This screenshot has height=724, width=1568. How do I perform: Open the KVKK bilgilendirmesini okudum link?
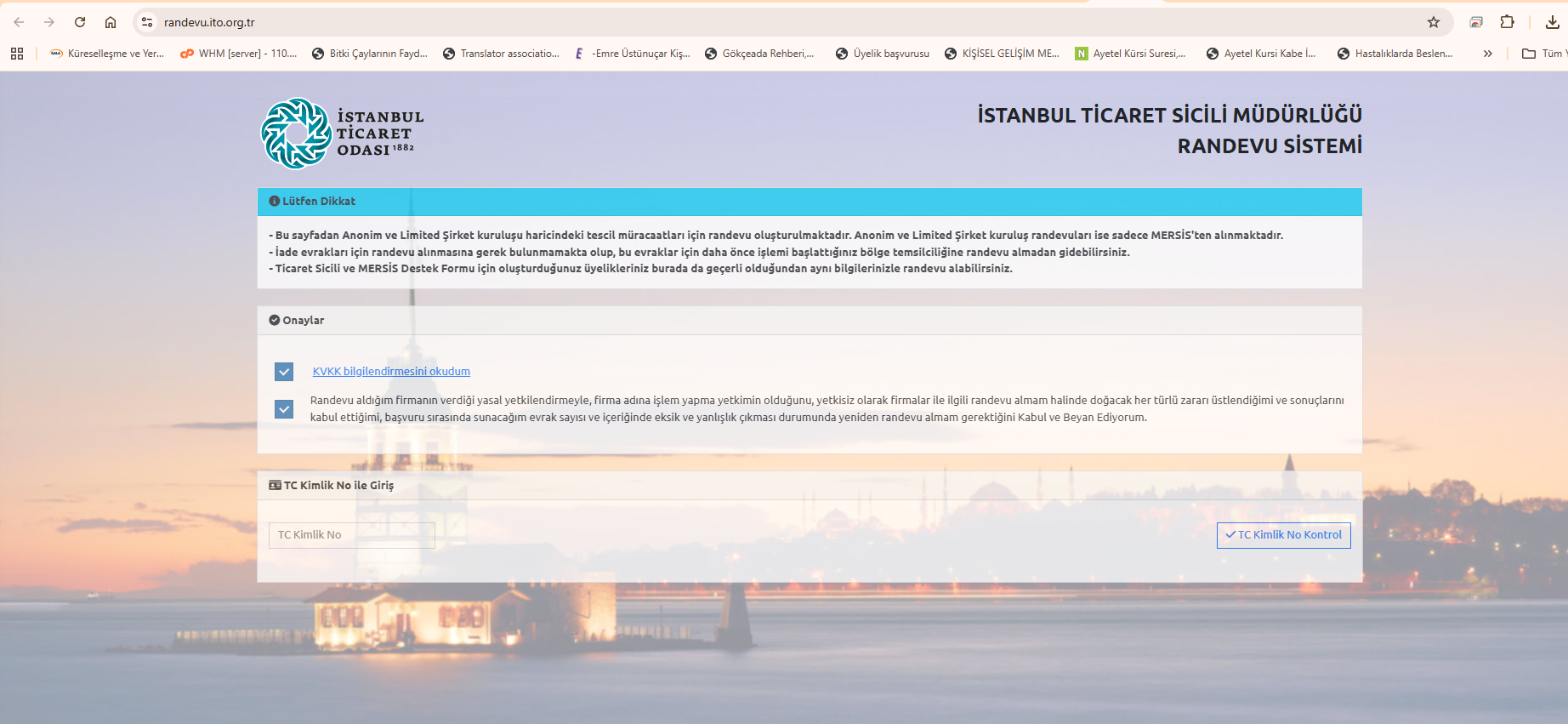(x=391, y=372)
